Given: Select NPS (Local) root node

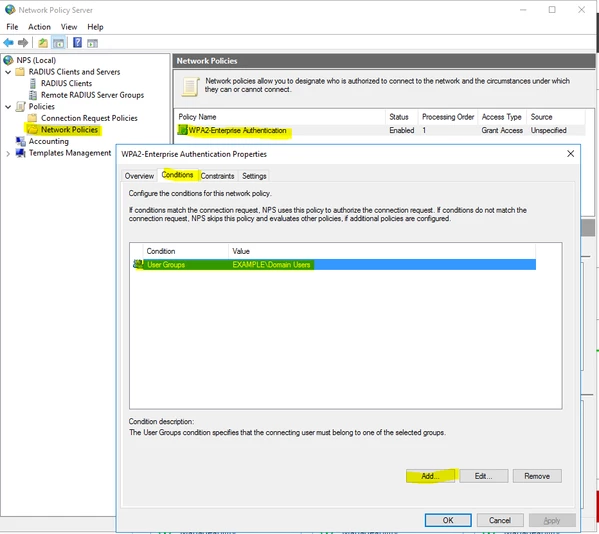Looking at the screenshot, I should coord(36,60).
